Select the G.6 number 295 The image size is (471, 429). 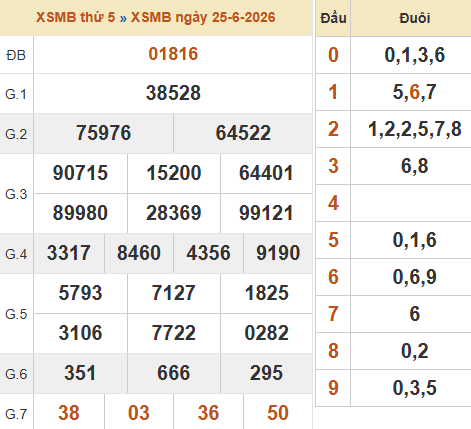click(266, 373)
